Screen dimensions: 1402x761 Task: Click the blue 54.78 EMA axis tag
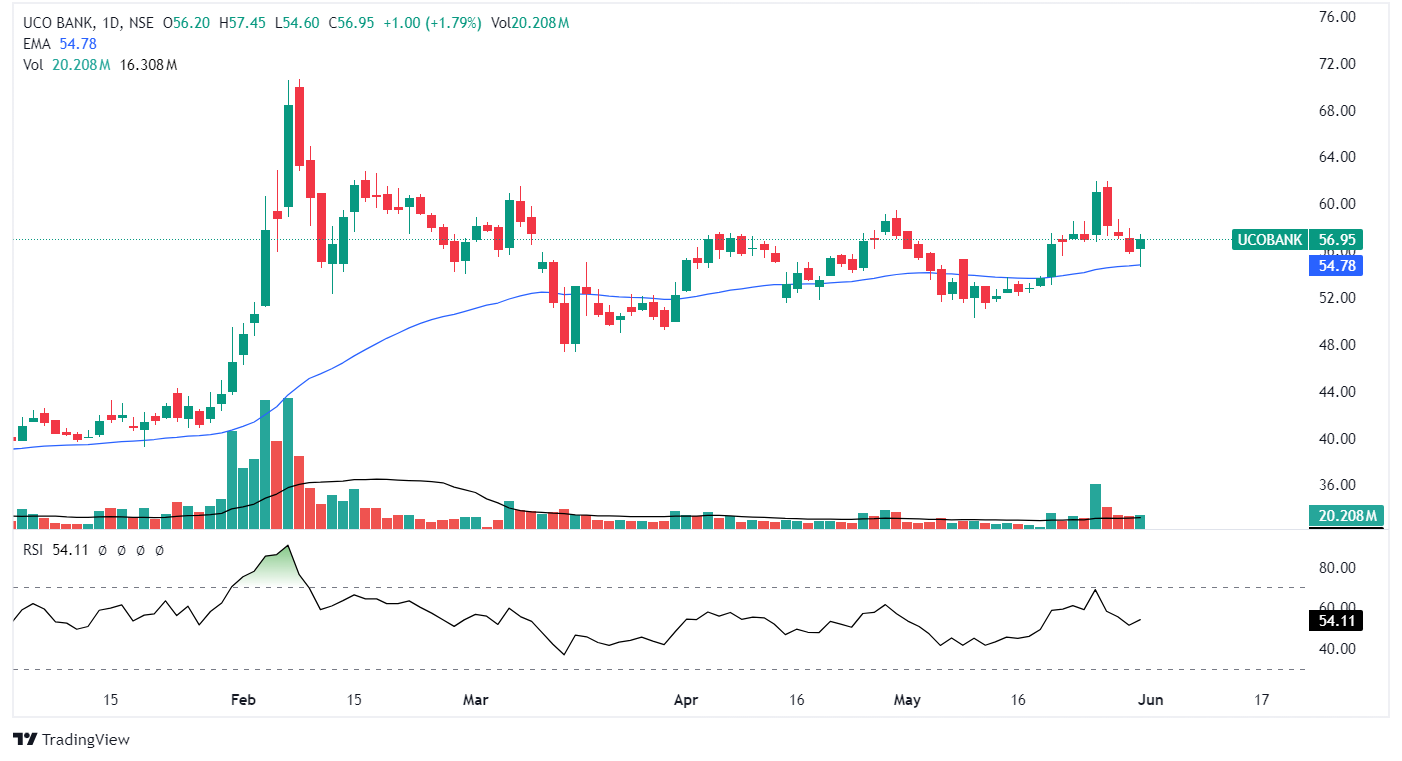pos(1336,266)
